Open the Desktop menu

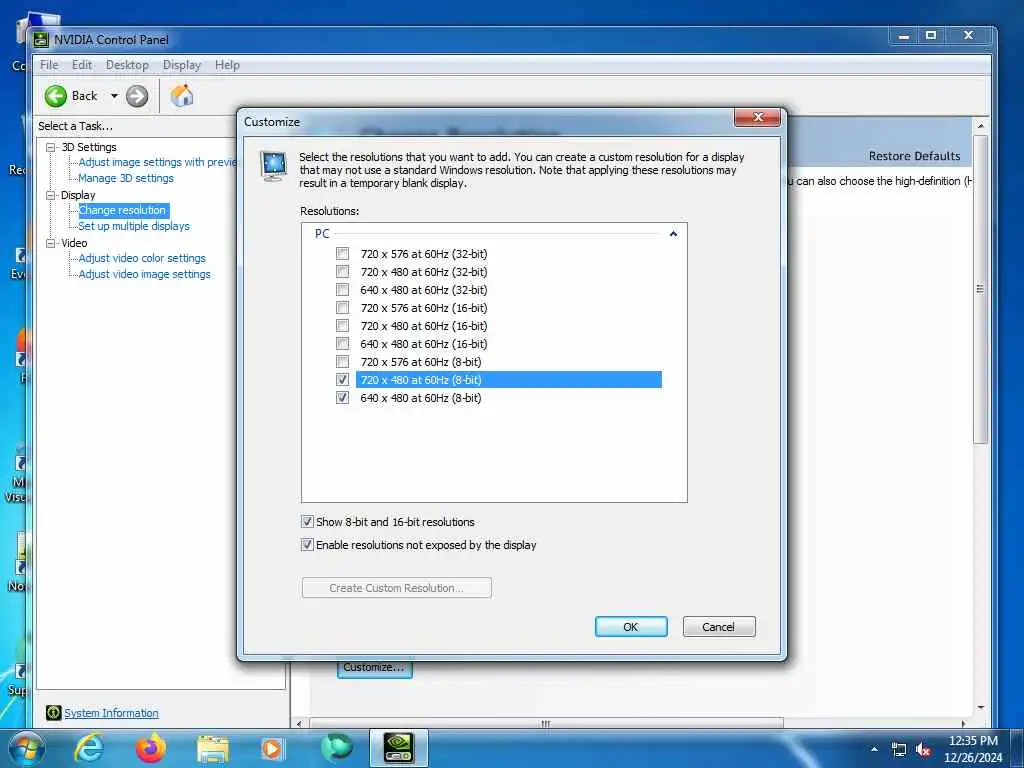pyautogui.click(x=127, y=65)
